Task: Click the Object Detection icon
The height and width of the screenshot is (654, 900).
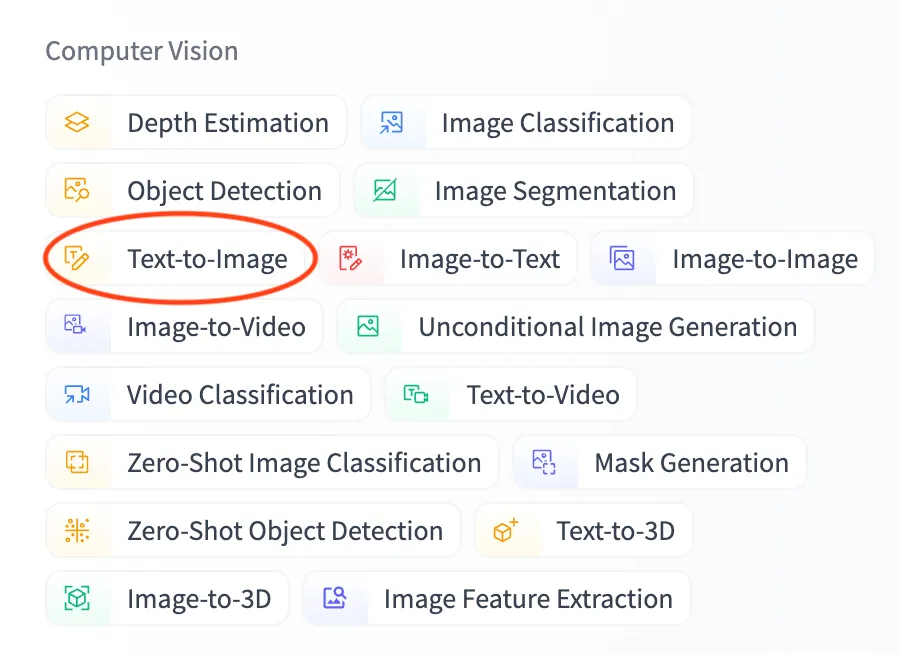Action: (x=77, y=191)
